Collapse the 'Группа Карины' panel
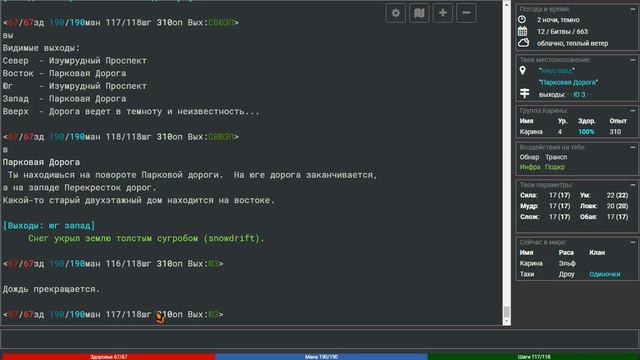Viewport: 640px width, 360px height. click(632, 110)
